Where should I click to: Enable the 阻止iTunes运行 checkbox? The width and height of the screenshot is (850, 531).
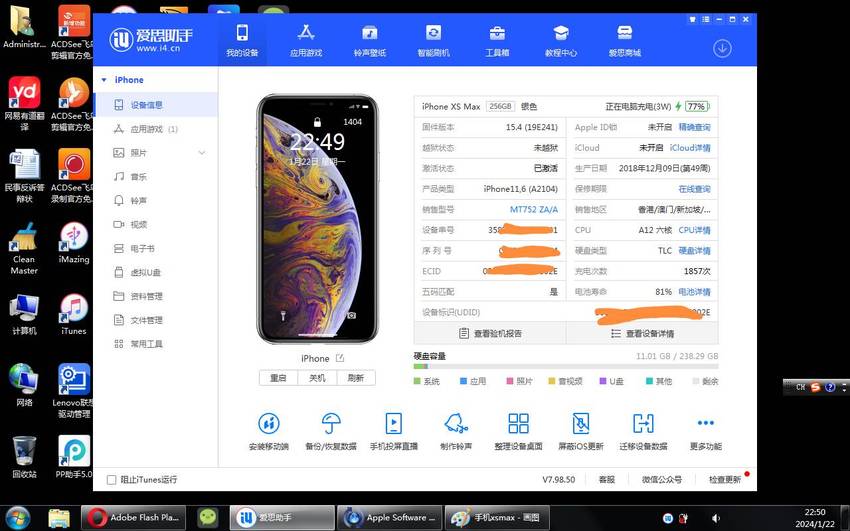(112, 480)
